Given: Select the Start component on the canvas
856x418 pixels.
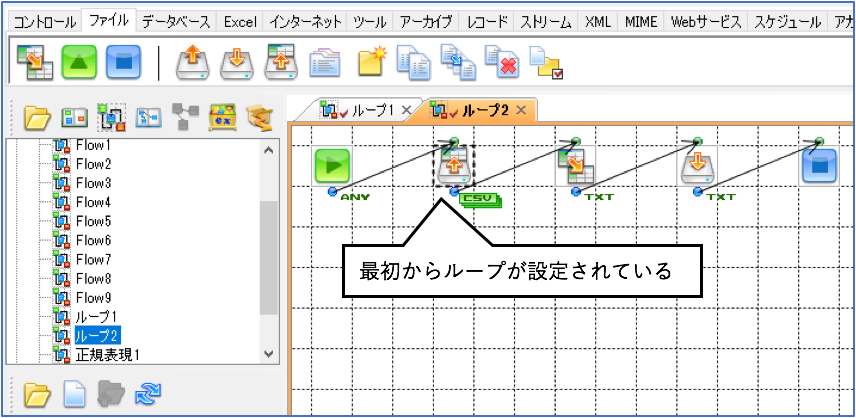Looking at the screenshot, I should point(332,166).
